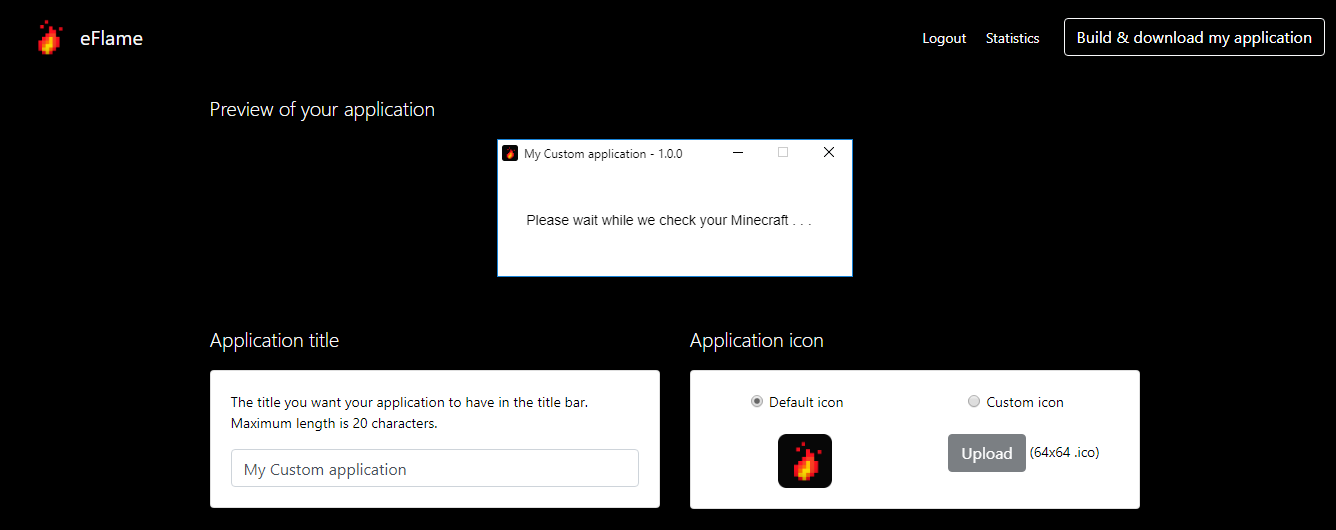Click the preview window minimize icon
The image size is (1336, 530).
[x=738, y=153]
